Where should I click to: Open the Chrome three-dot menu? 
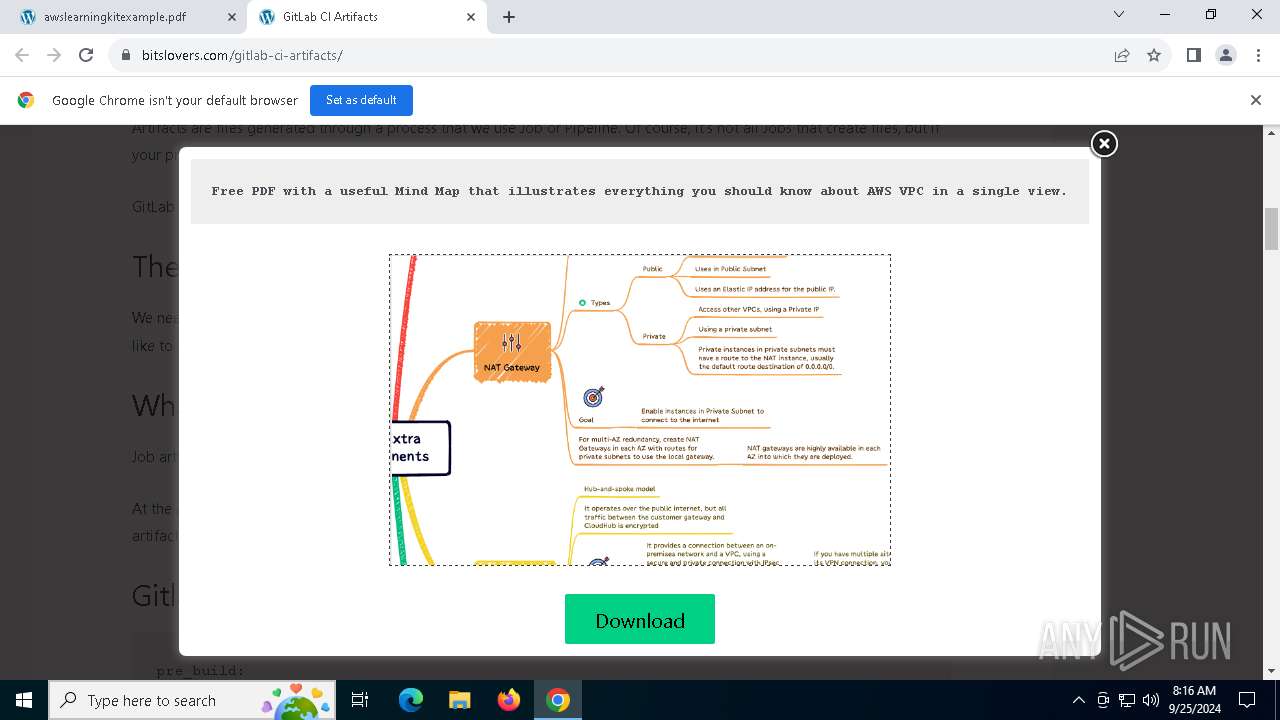click(x=1257, y=55)
